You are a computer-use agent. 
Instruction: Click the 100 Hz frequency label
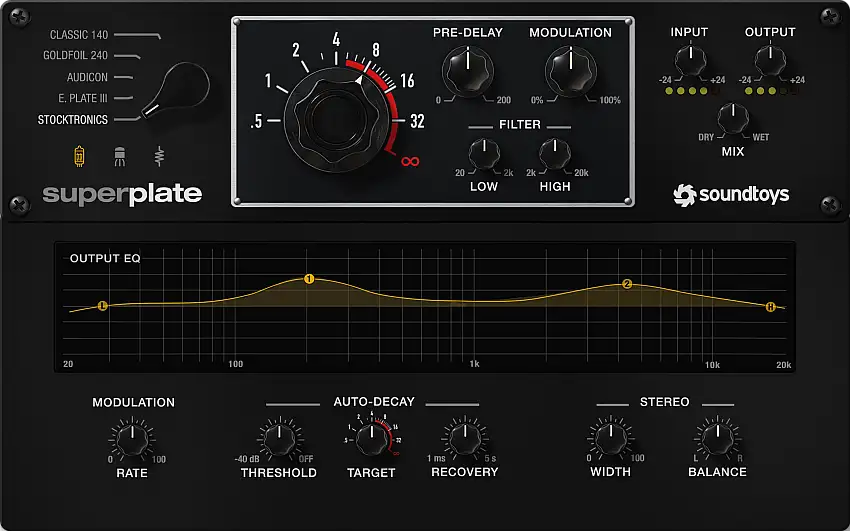click(236, 364)
